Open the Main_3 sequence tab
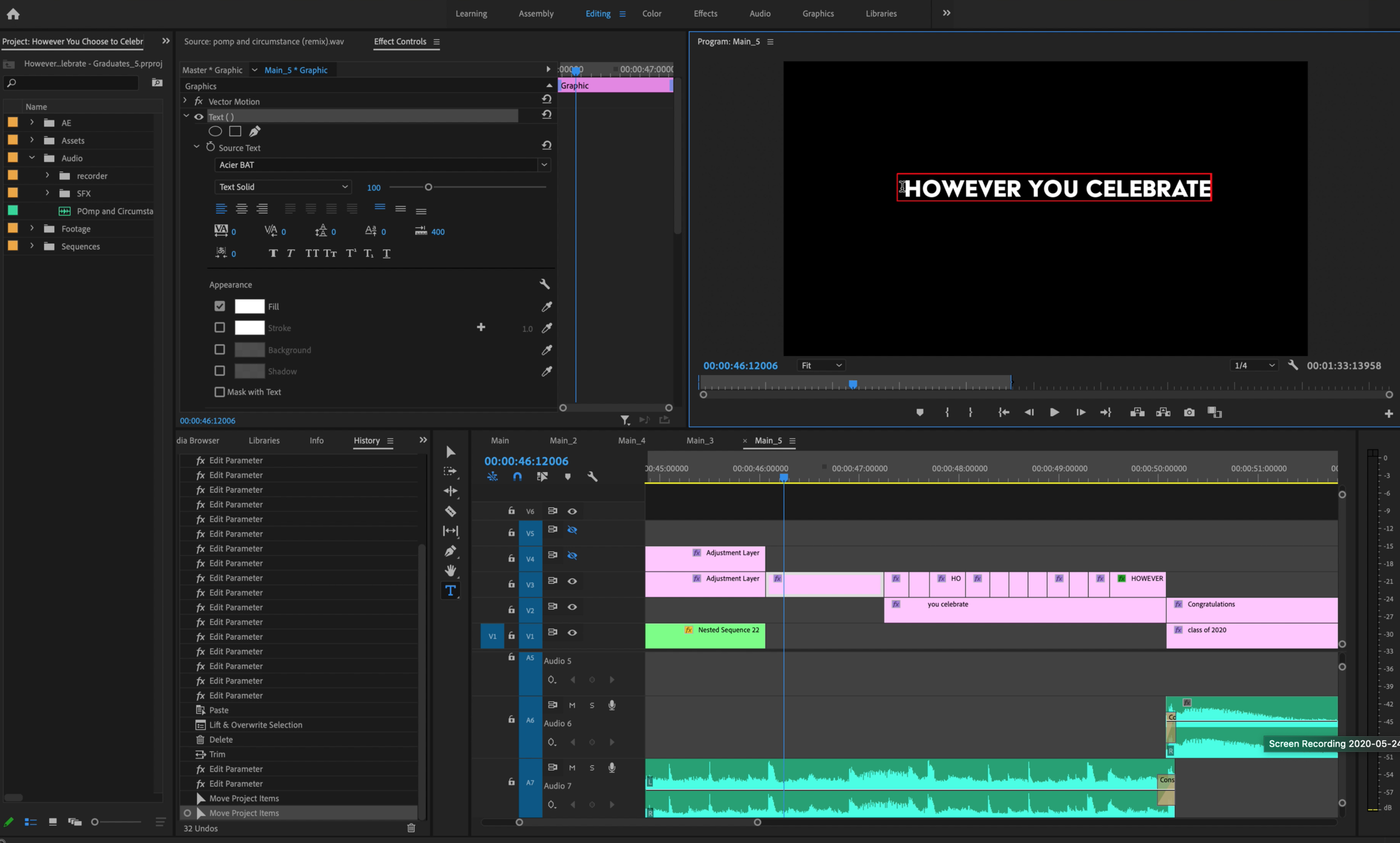This screenshot has width=1400, height=843. (699, 440)
